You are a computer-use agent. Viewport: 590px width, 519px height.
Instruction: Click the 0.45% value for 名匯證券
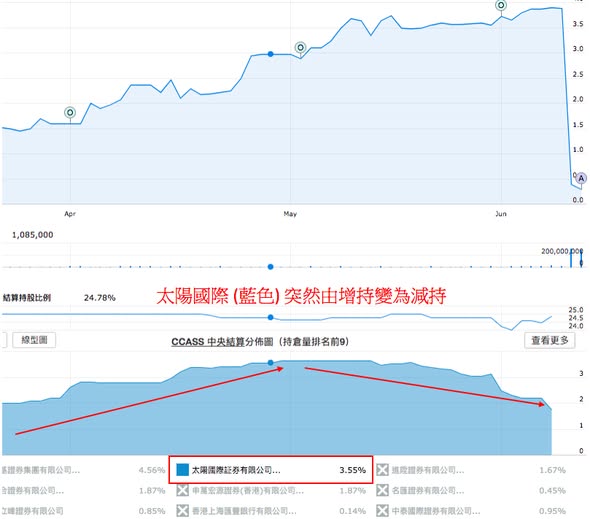552,491
